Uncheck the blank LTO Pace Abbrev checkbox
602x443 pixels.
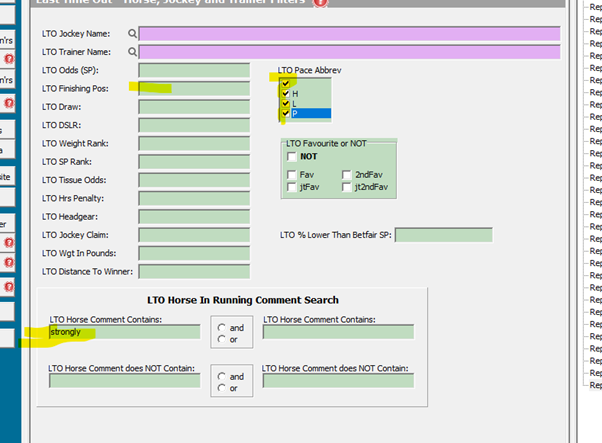click(x=285, y=83)
